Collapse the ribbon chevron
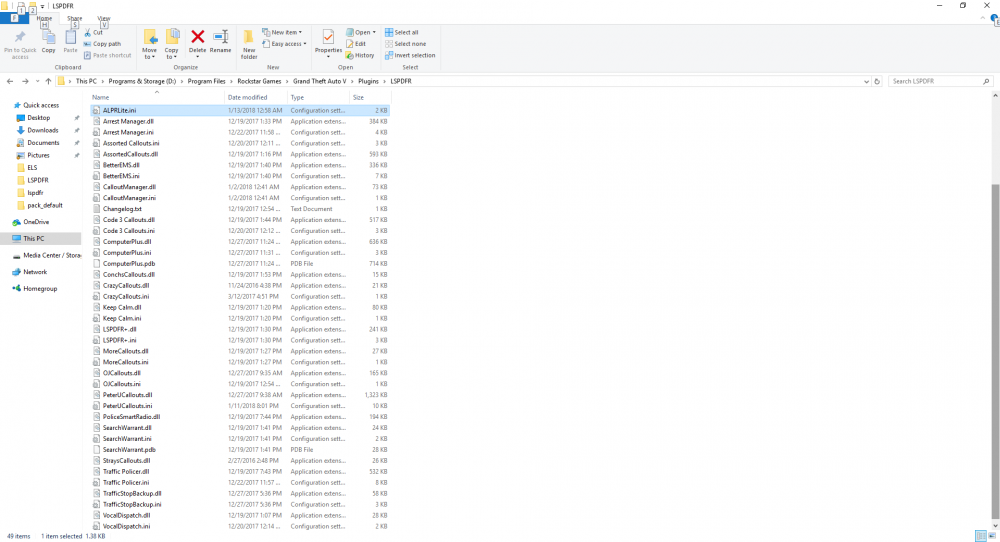The image size is (1000, 542). coord(983,18)
